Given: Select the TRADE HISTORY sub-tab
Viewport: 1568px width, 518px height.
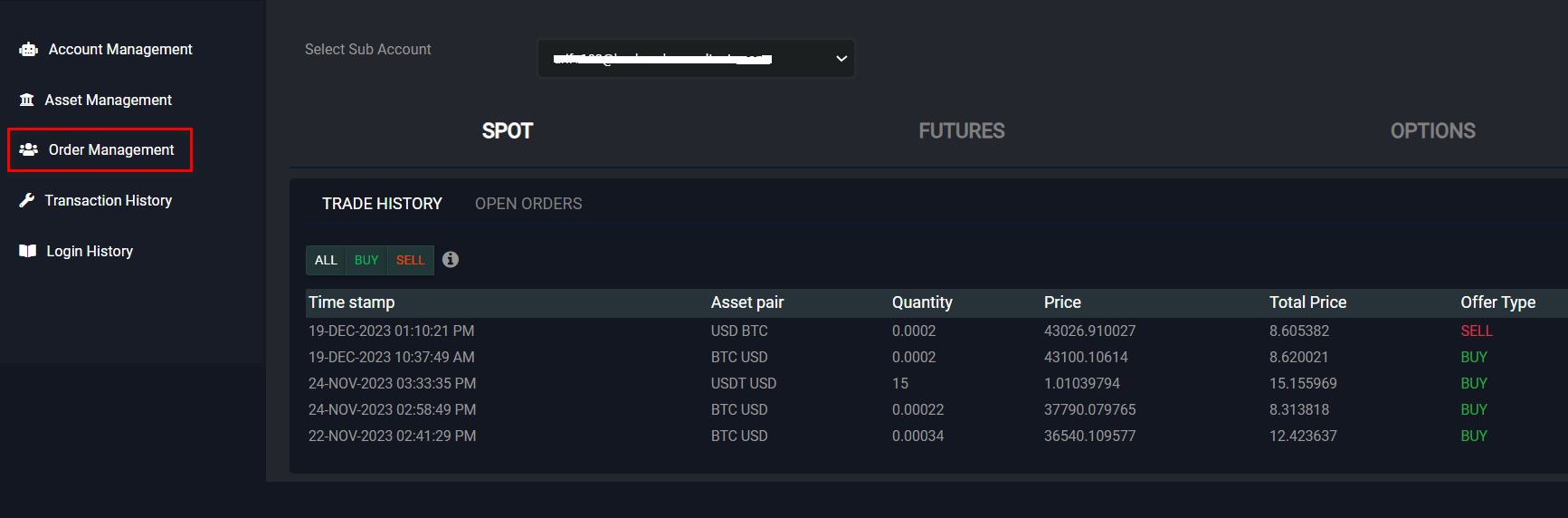Looking at the screenshot, I should (x=382, y=204).
